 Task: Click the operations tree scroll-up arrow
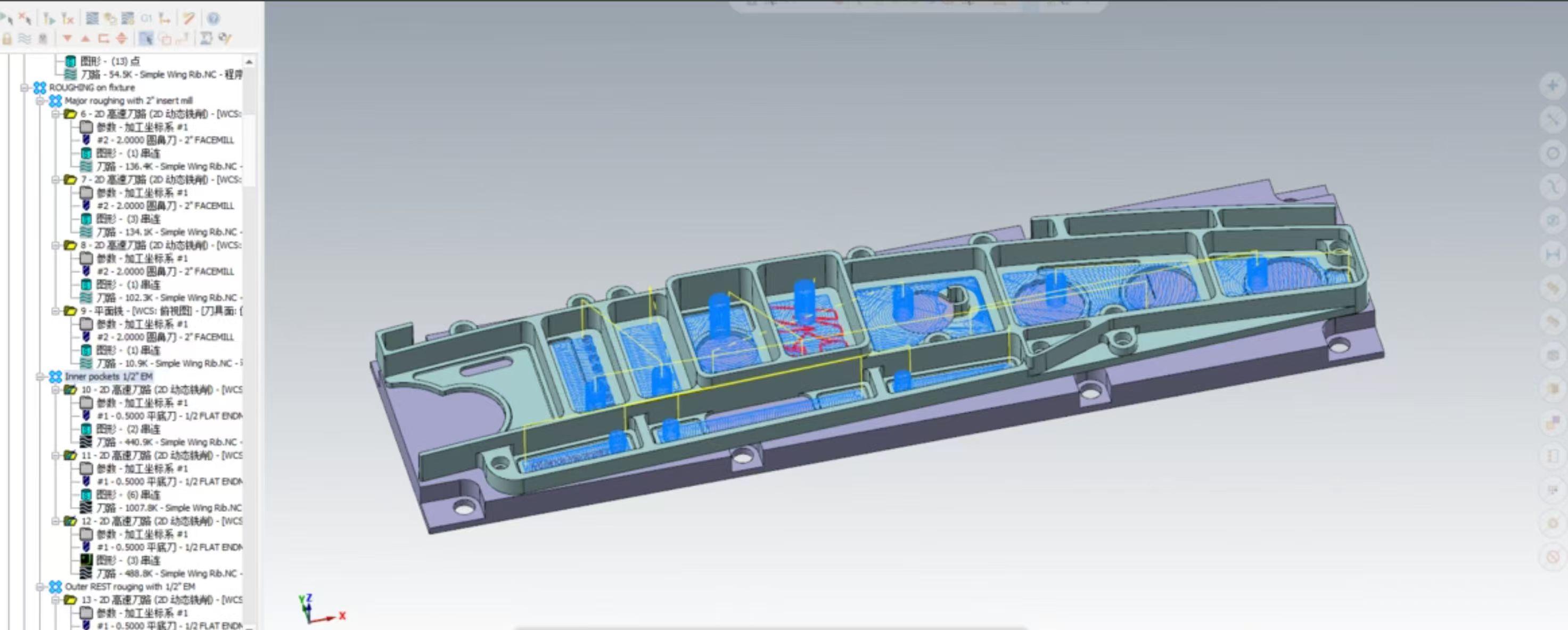point(249,62)
